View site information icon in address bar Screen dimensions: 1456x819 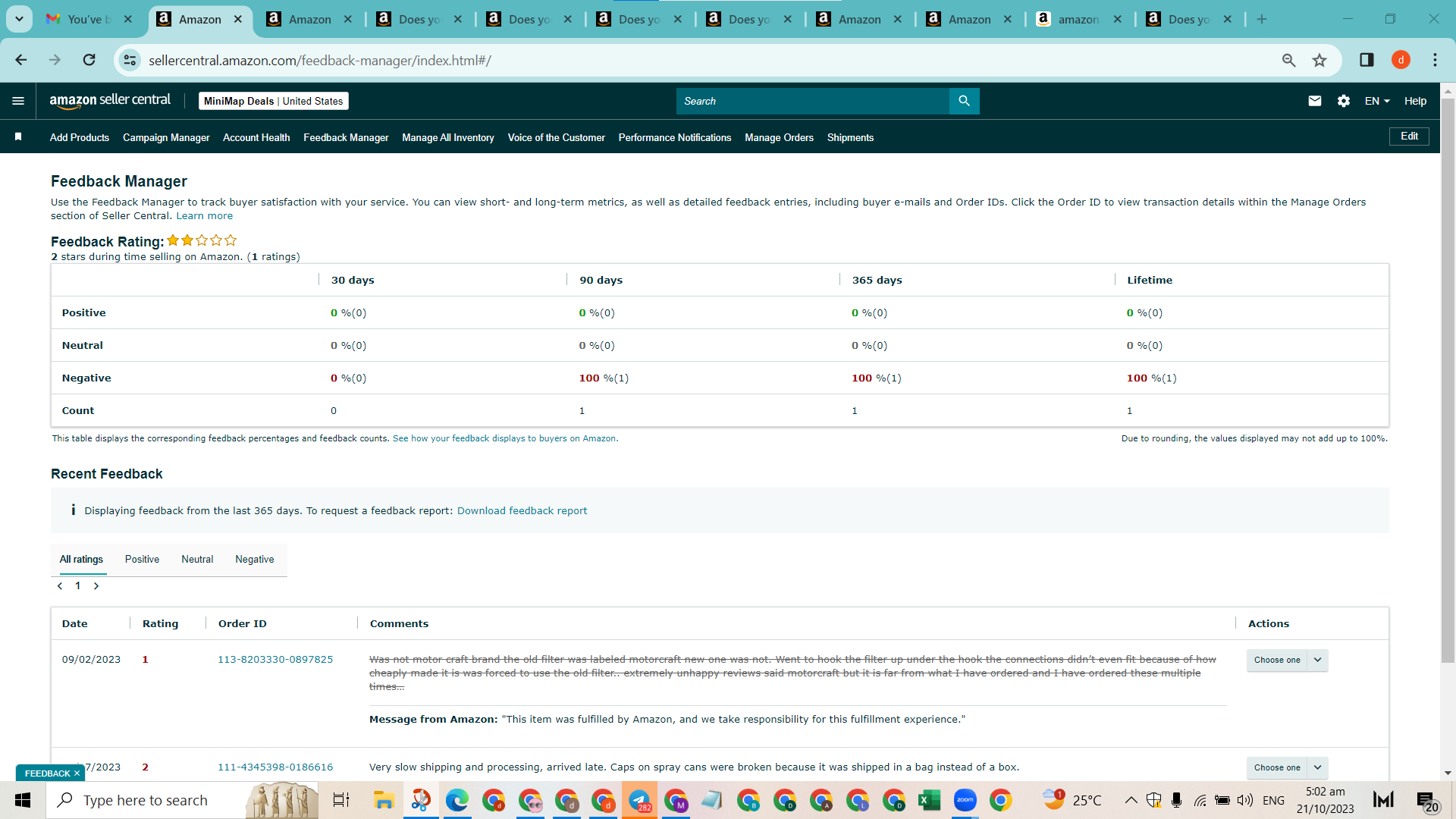[x=130, y=60]
